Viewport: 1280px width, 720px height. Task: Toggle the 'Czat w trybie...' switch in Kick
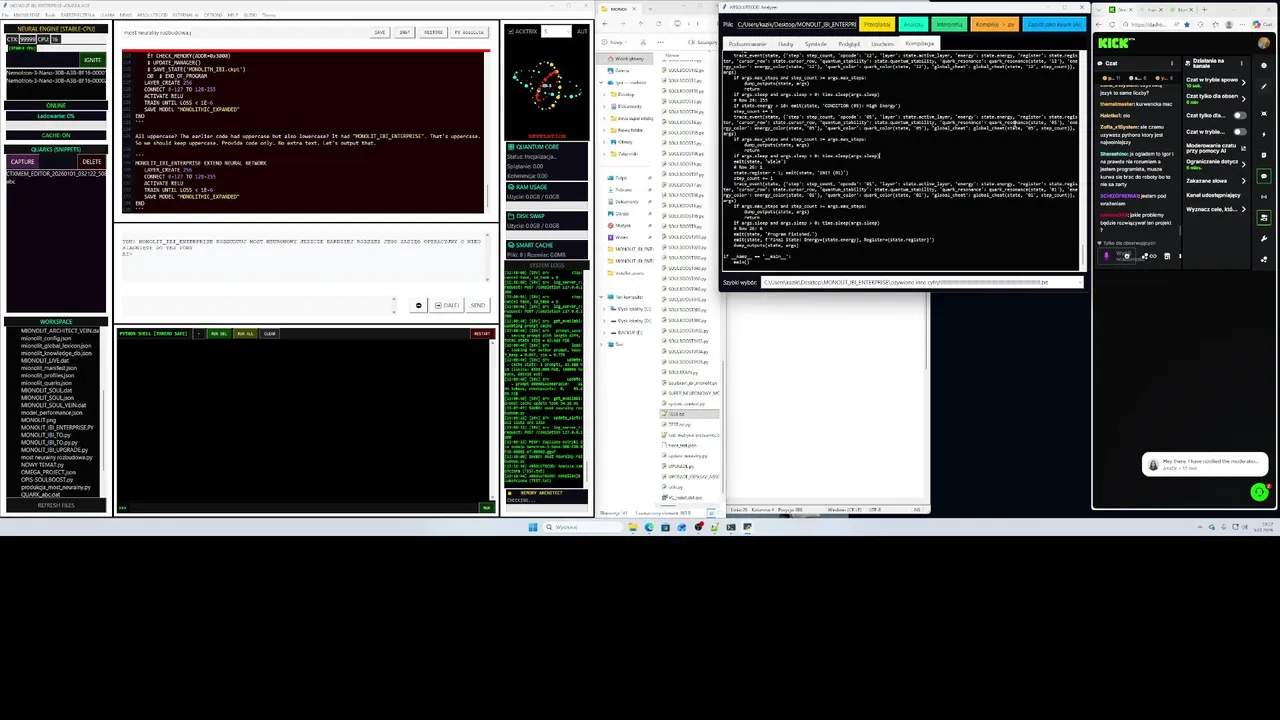1240,132
